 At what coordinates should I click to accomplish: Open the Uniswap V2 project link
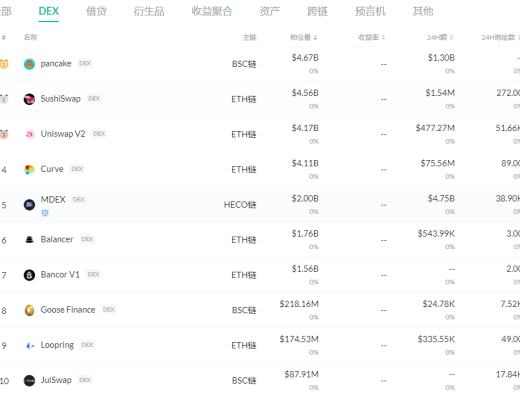63,134
